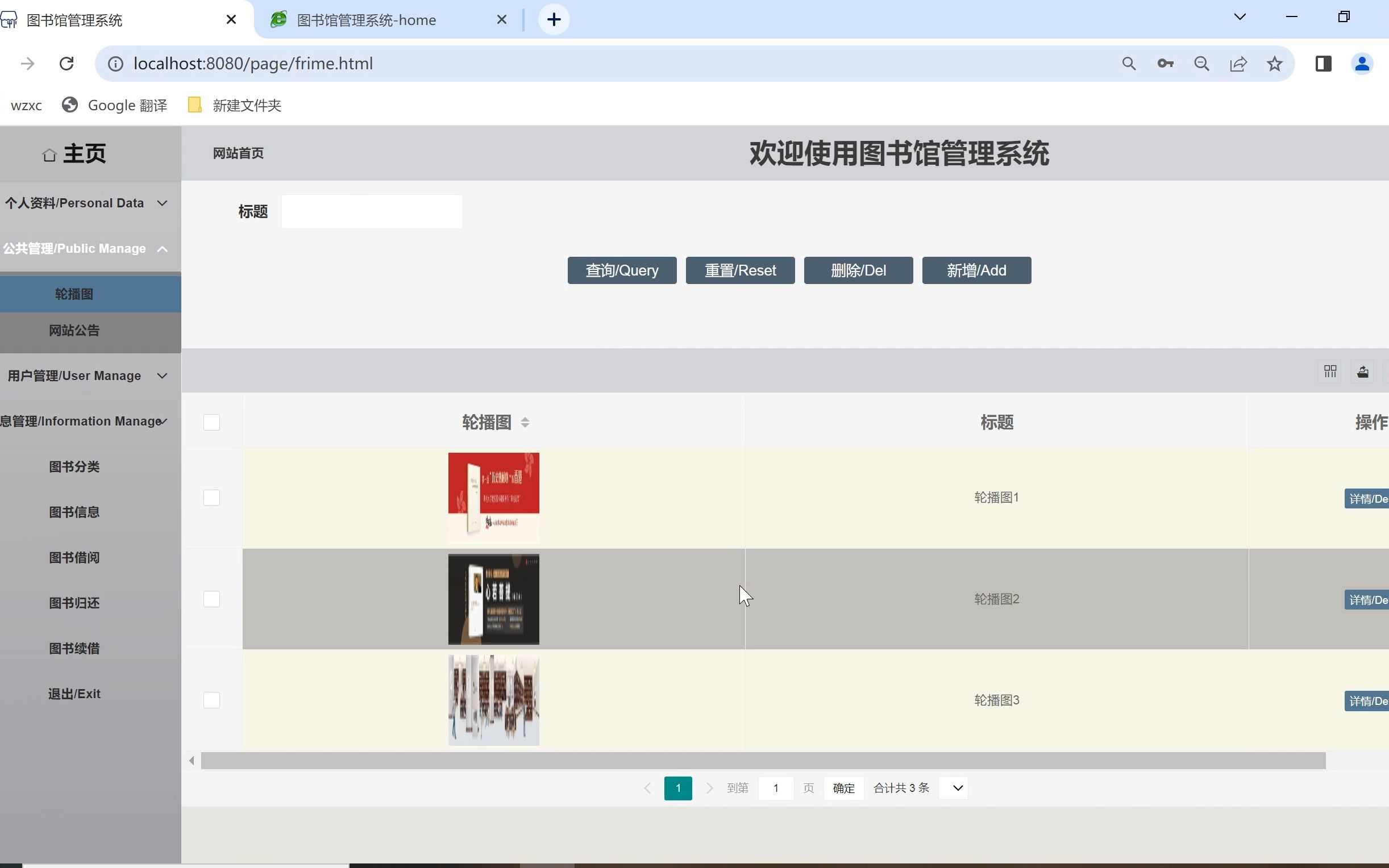Select 网站公告 in the sidebar menu
The image size is (1389, 868).
pos(73,331)
